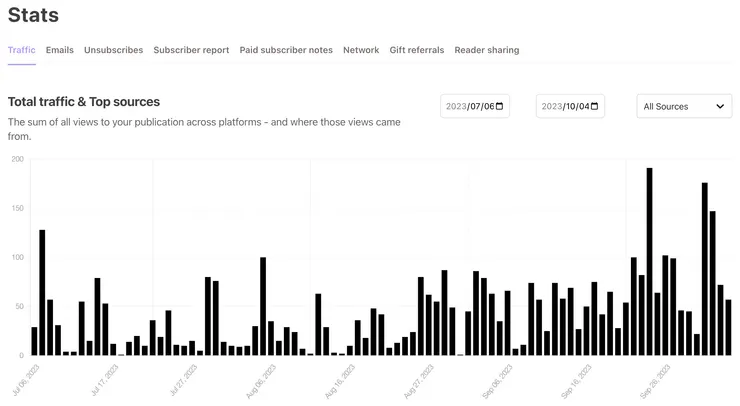The width and height of the screenshot is (740, 406).
Task: Click the Sep 16, 2023 axis label
Action: point(576,381)
